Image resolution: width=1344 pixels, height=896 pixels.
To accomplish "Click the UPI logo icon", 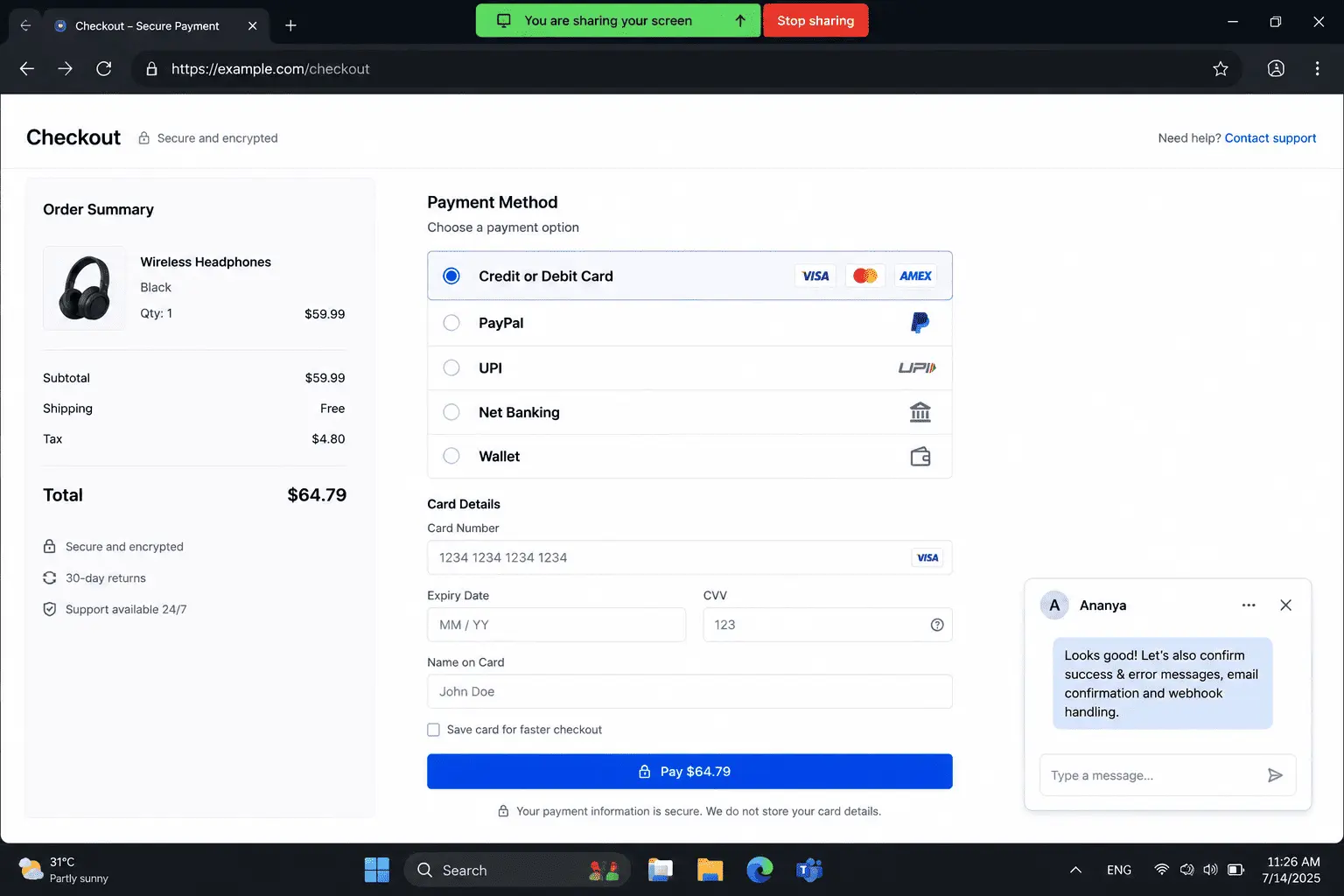I will [917, 368].
